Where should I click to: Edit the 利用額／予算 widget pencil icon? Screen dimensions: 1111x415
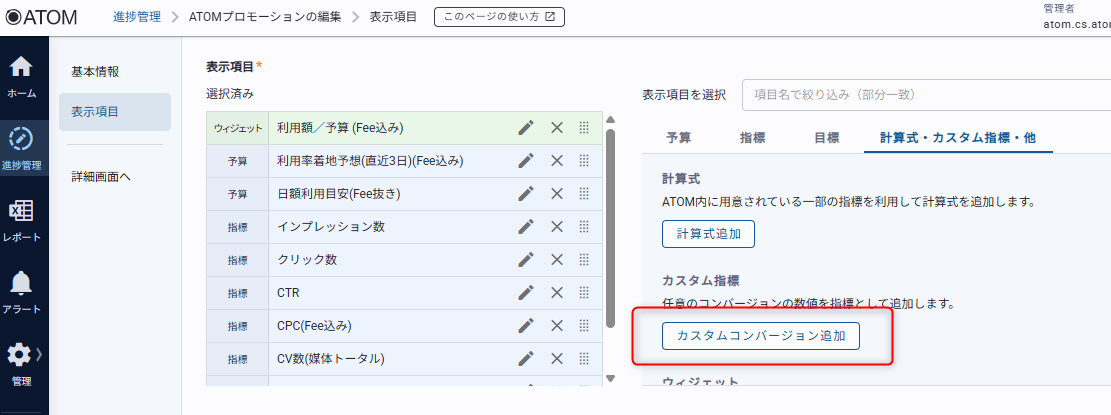tap(526, 128)
